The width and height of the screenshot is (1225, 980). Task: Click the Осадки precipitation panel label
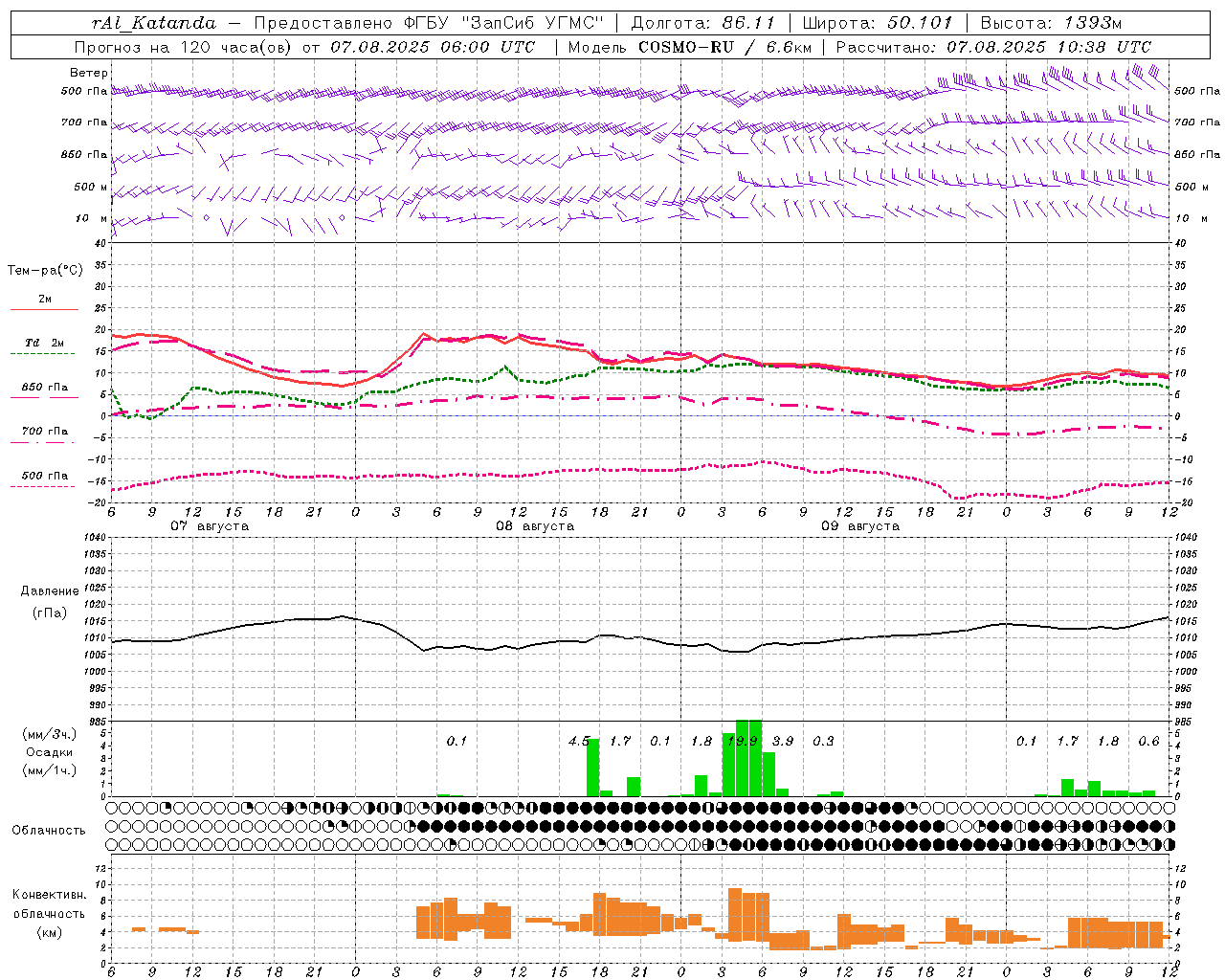coord(50,752)
